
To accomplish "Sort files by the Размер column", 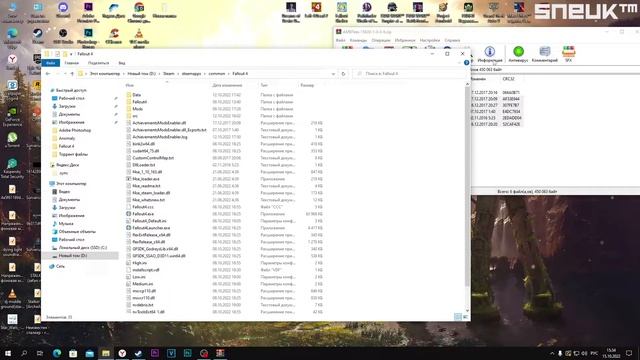I will pos(307,85).
